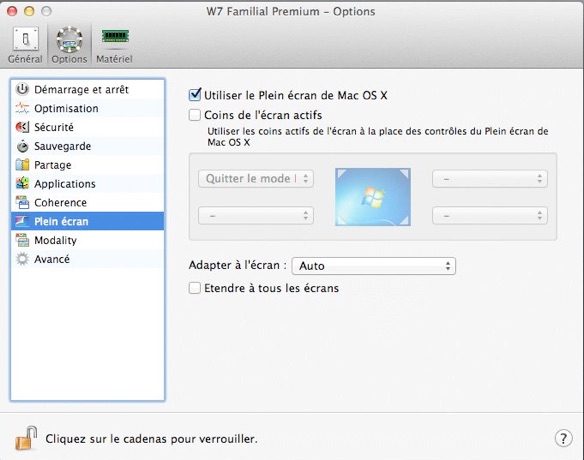
Task: Click the Optimisation graph icon
Action: click(22, 108)
